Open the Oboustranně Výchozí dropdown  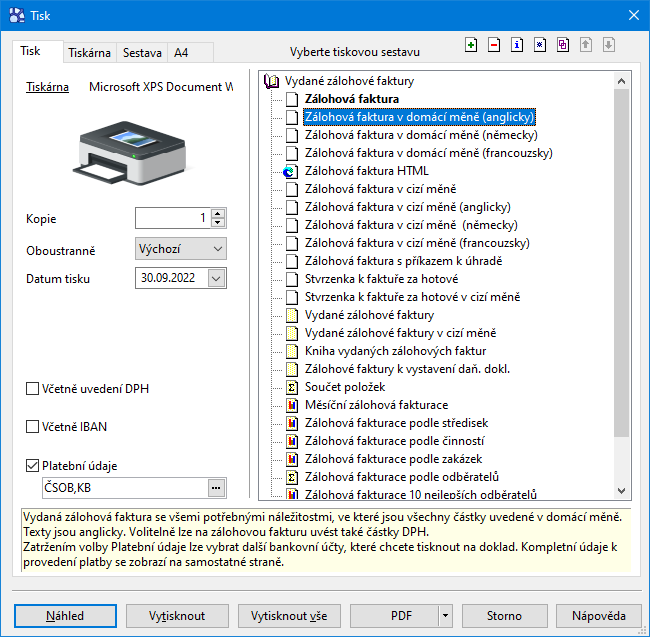coord(181,249)
